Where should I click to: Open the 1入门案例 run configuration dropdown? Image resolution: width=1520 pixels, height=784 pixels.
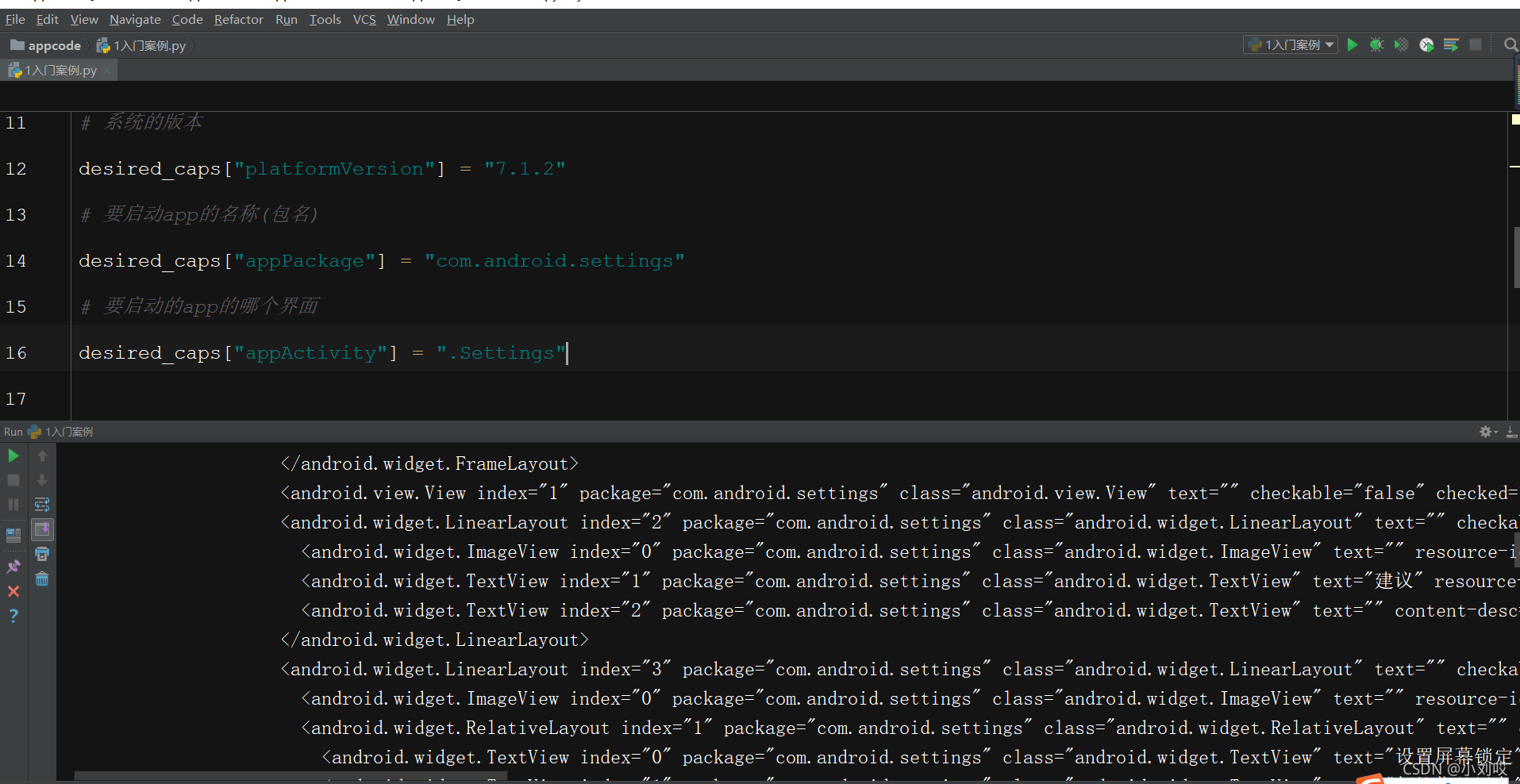point(1290,44)
